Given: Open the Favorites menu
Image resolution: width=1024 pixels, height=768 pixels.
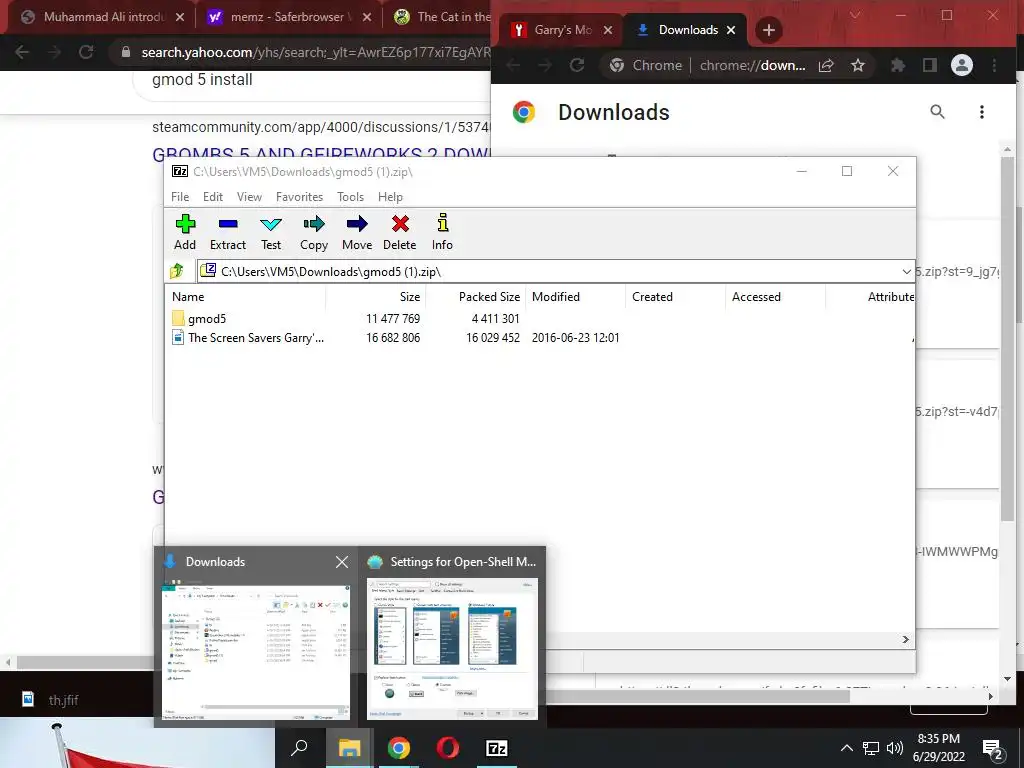Looking at the screenshot, I should pyautogui.click(x=299, y=197).
